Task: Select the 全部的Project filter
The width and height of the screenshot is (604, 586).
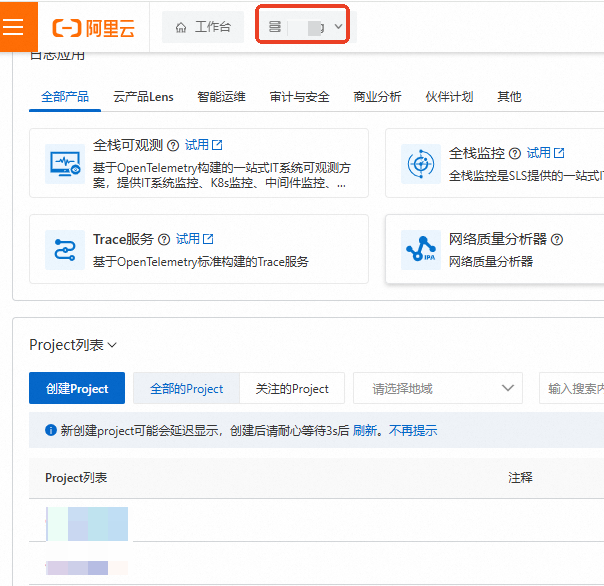Action: tap(186, 388)
